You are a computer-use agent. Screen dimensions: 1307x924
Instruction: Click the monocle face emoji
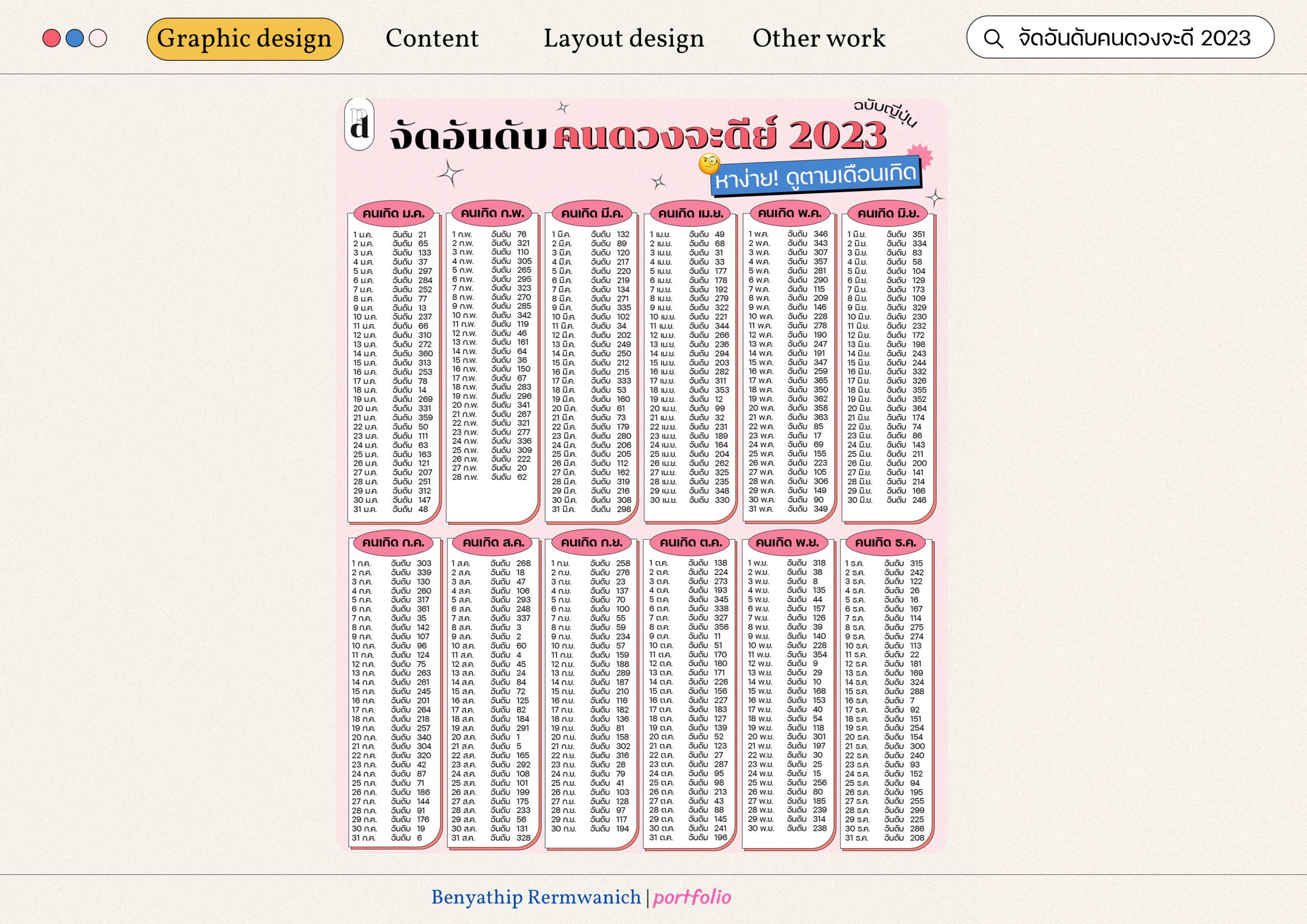click(709, 164)
